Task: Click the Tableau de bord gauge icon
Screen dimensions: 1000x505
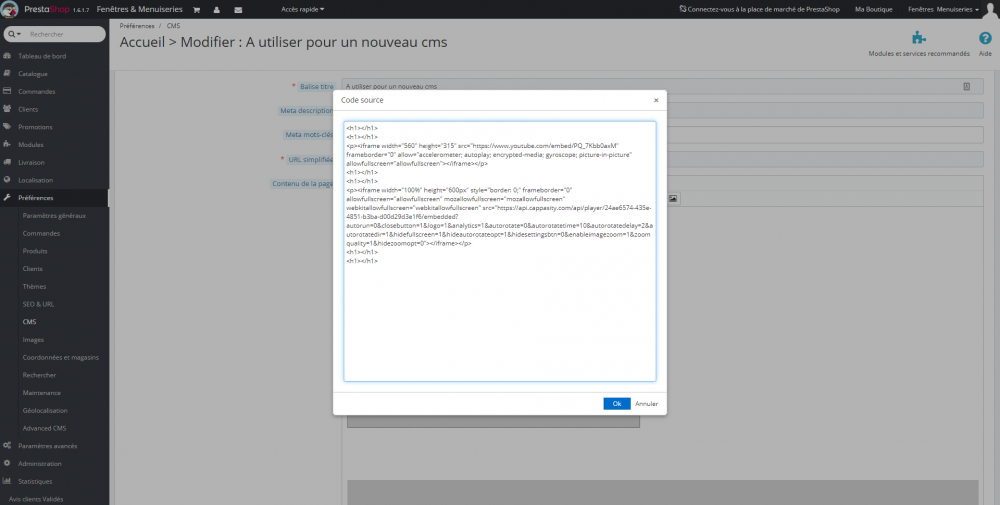Action: (x=7, y=56)
